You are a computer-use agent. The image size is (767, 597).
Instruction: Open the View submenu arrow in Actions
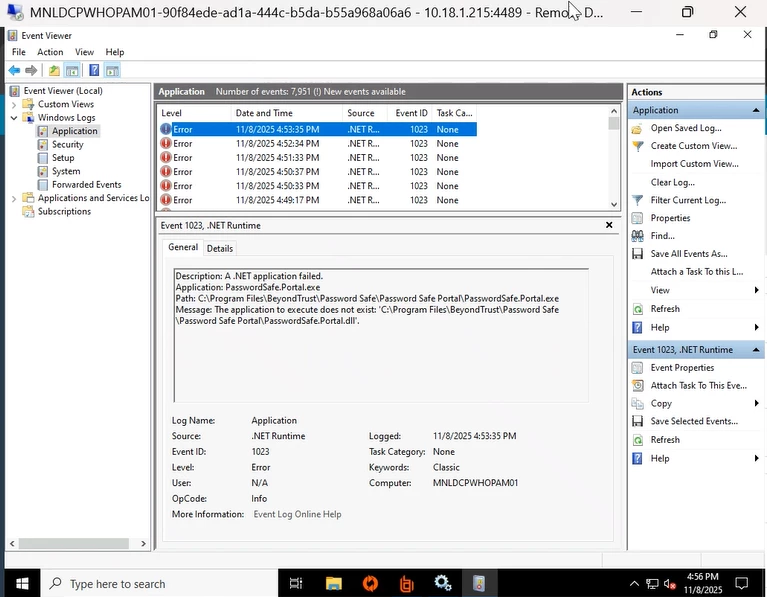[757, 290]
